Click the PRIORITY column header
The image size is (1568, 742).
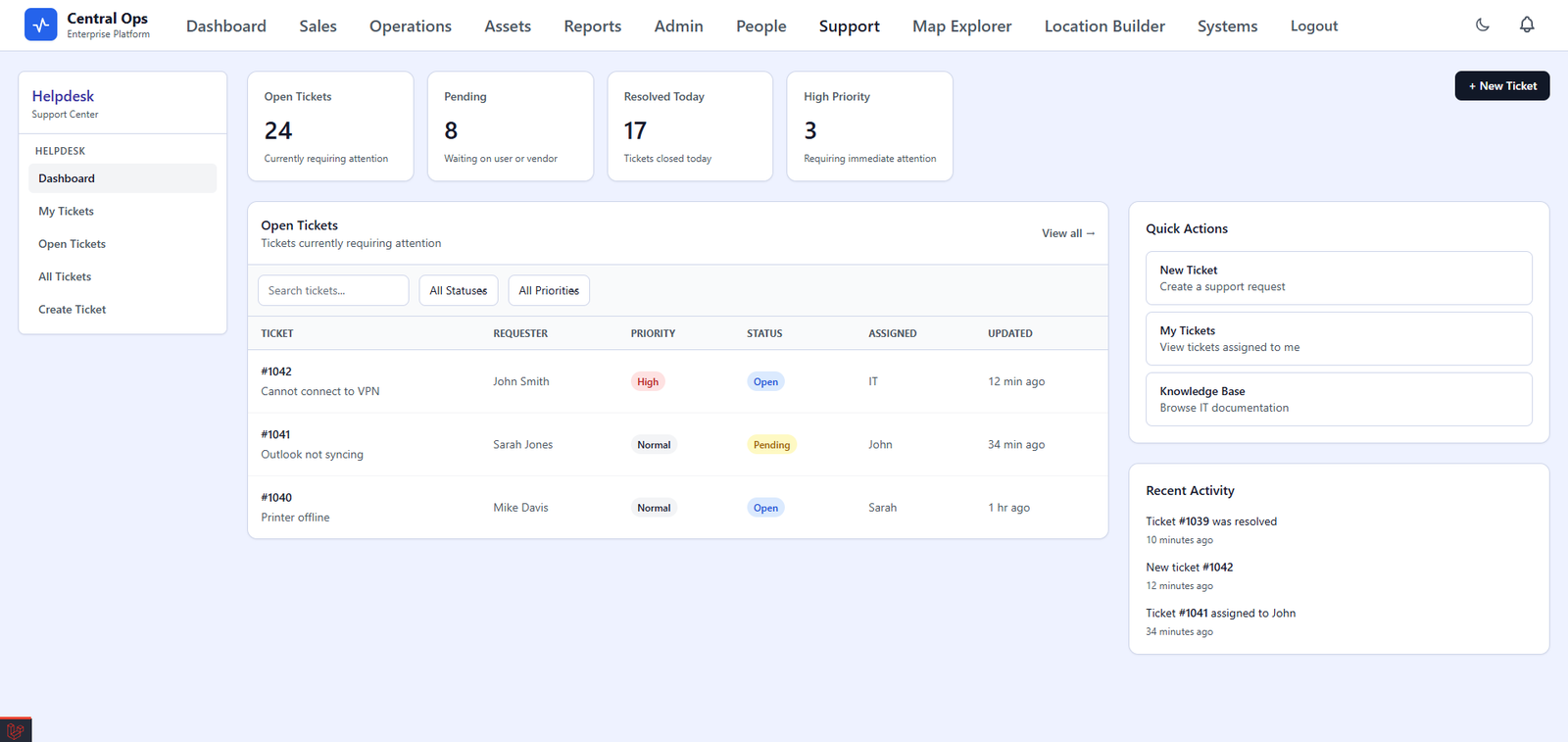pos(653,333)
